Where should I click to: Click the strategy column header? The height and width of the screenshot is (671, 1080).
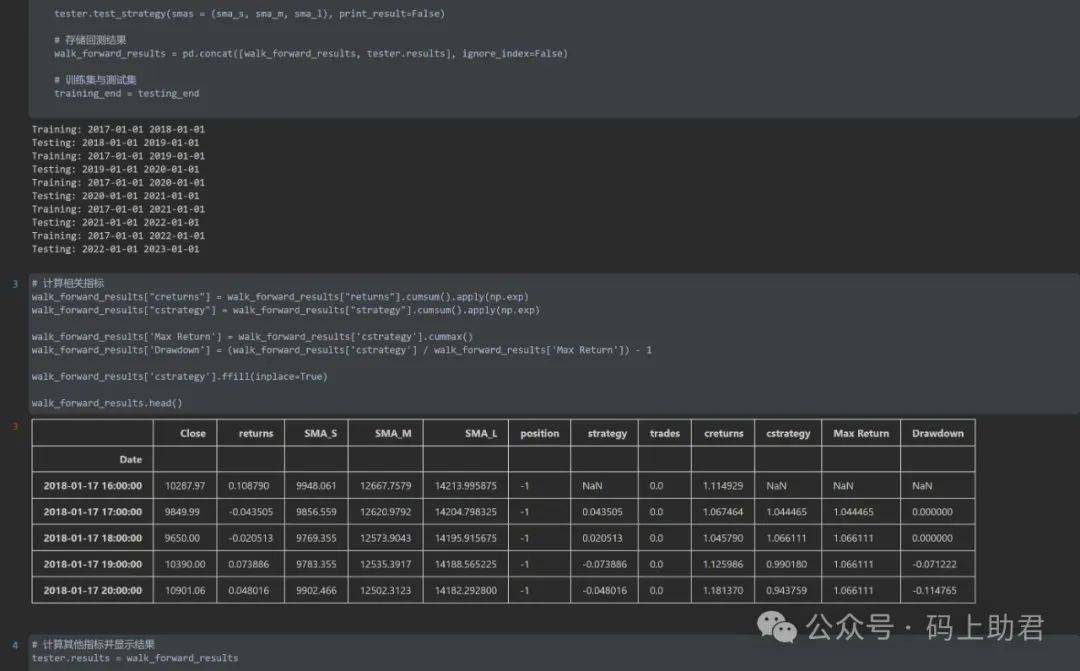[x=607, y=433]
